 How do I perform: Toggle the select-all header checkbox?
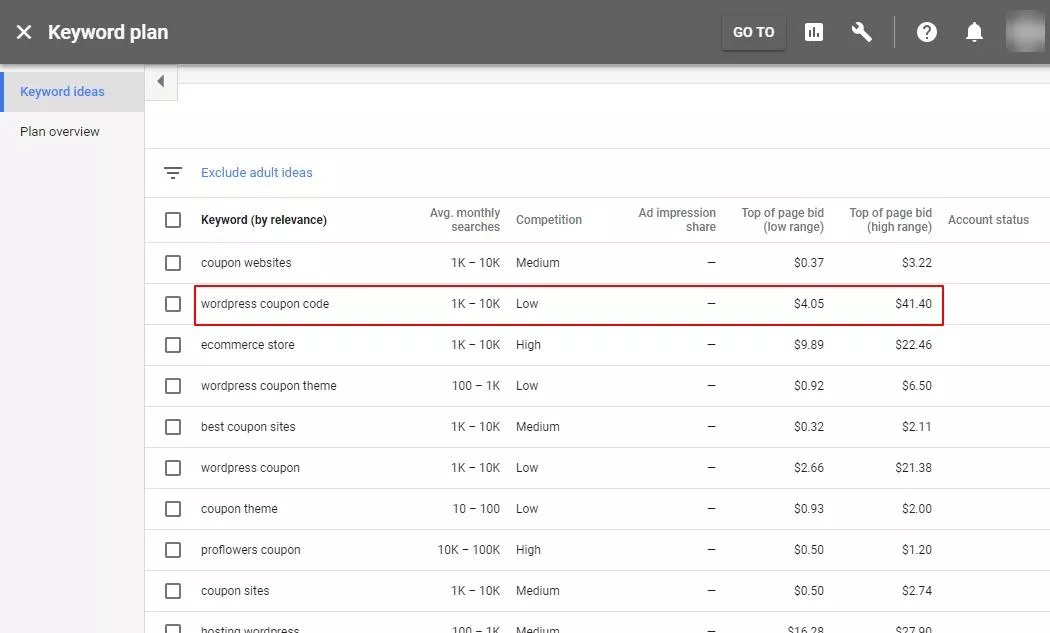(x=173, y=220)
